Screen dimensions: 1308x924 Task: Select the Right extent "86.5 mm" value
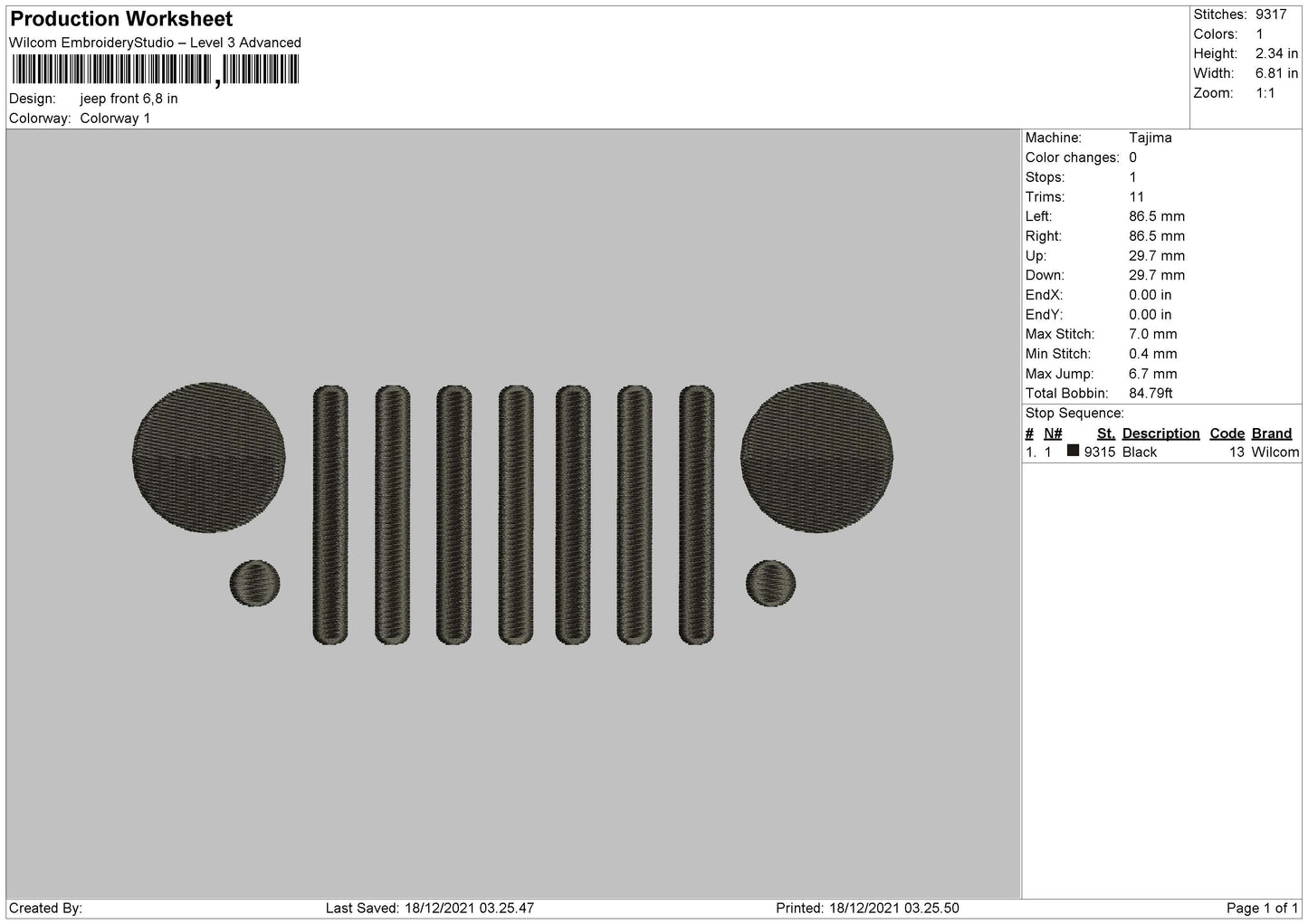coord(1157,236)
